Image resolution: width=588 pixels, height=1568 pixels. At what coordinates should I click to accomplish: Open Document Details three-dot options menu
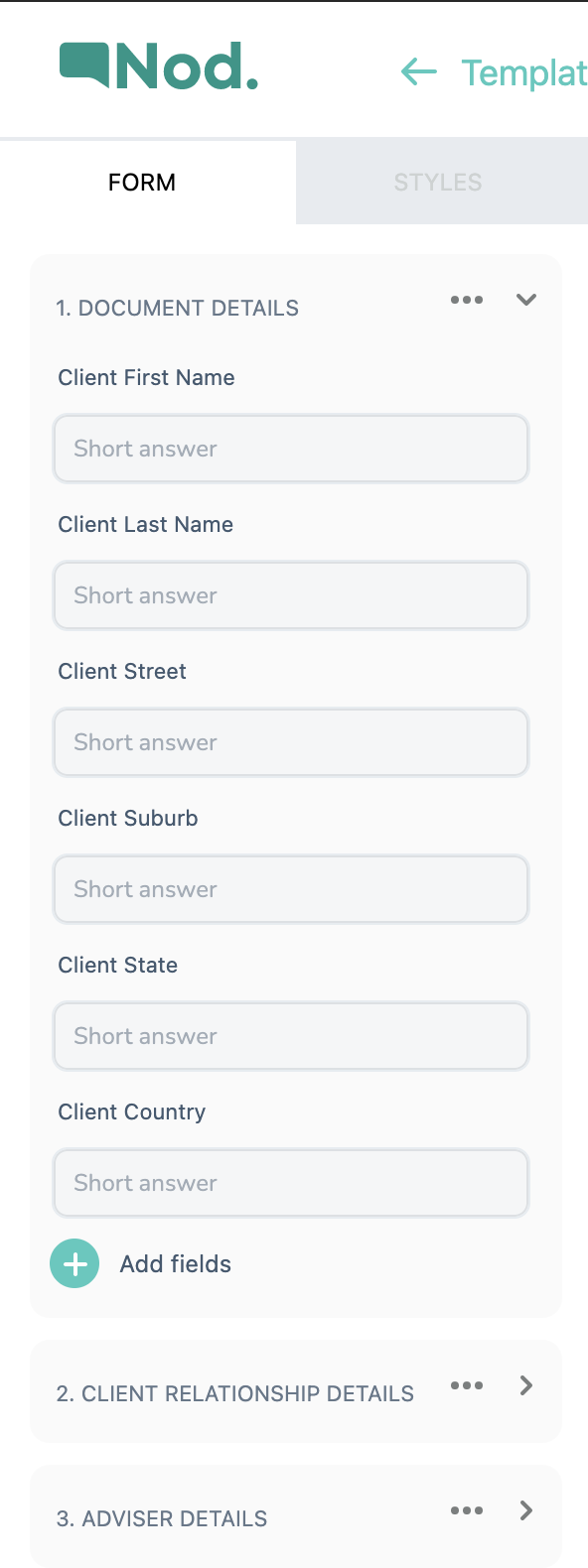(x=467, y=300)
